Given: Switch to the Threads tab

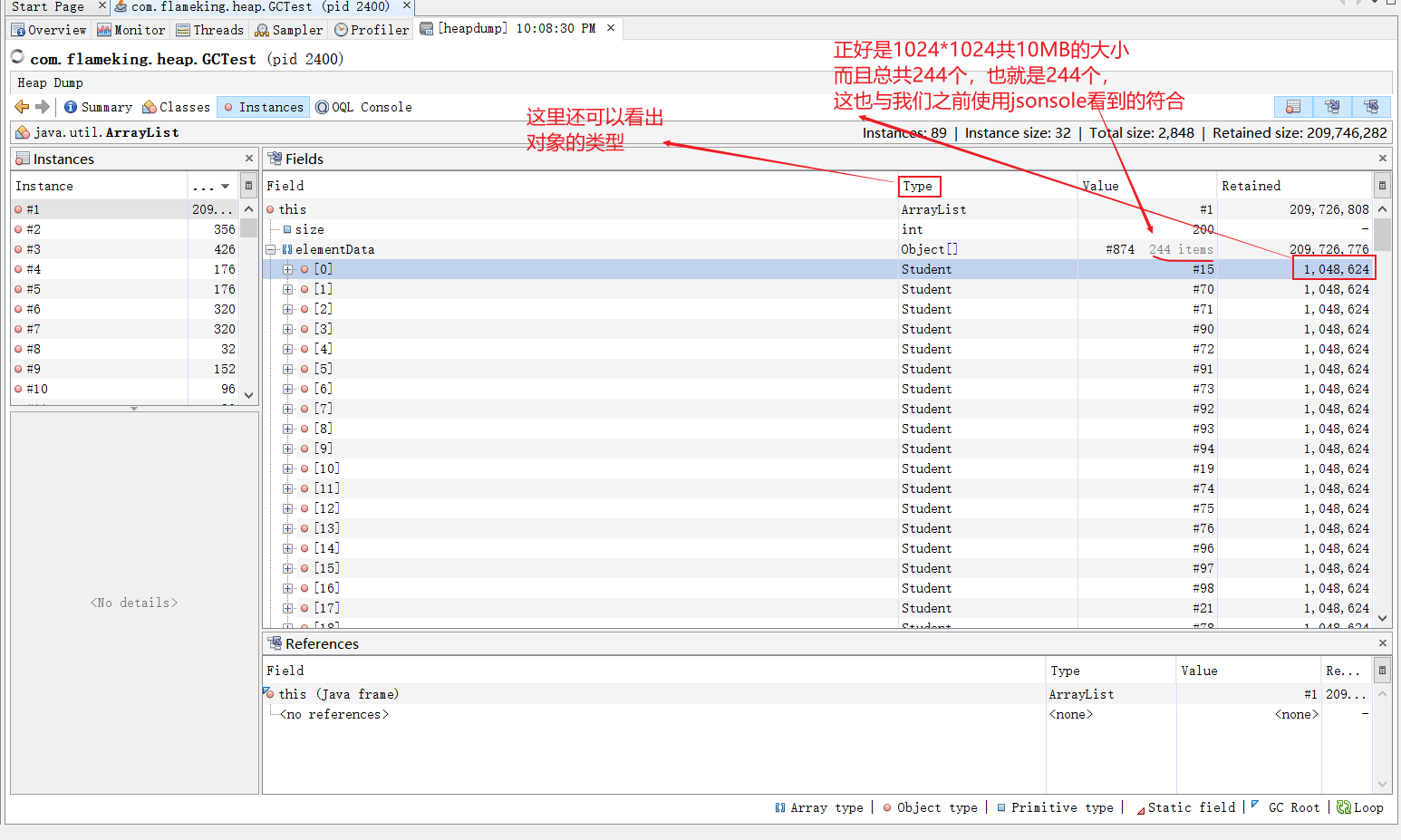Looking at the screenshot, I should tap(209, 30).
